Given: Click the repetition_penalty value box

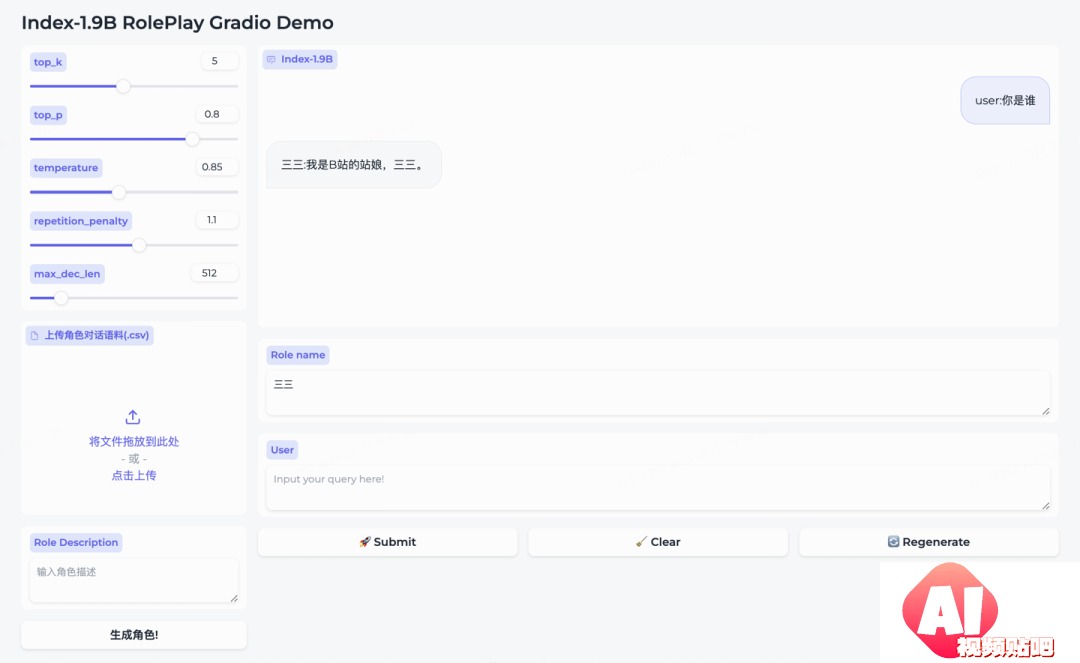Looking at the screenshot, I should [x=217, y=220].
